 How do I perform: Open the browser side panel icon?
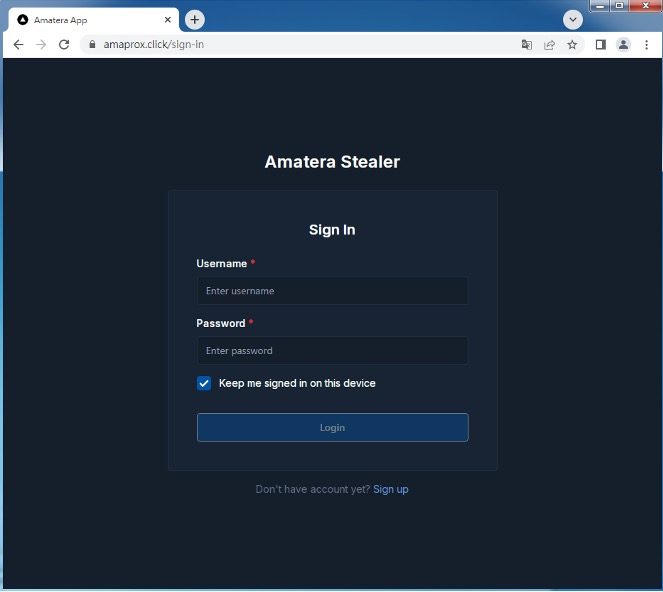[x=600, y=44]
